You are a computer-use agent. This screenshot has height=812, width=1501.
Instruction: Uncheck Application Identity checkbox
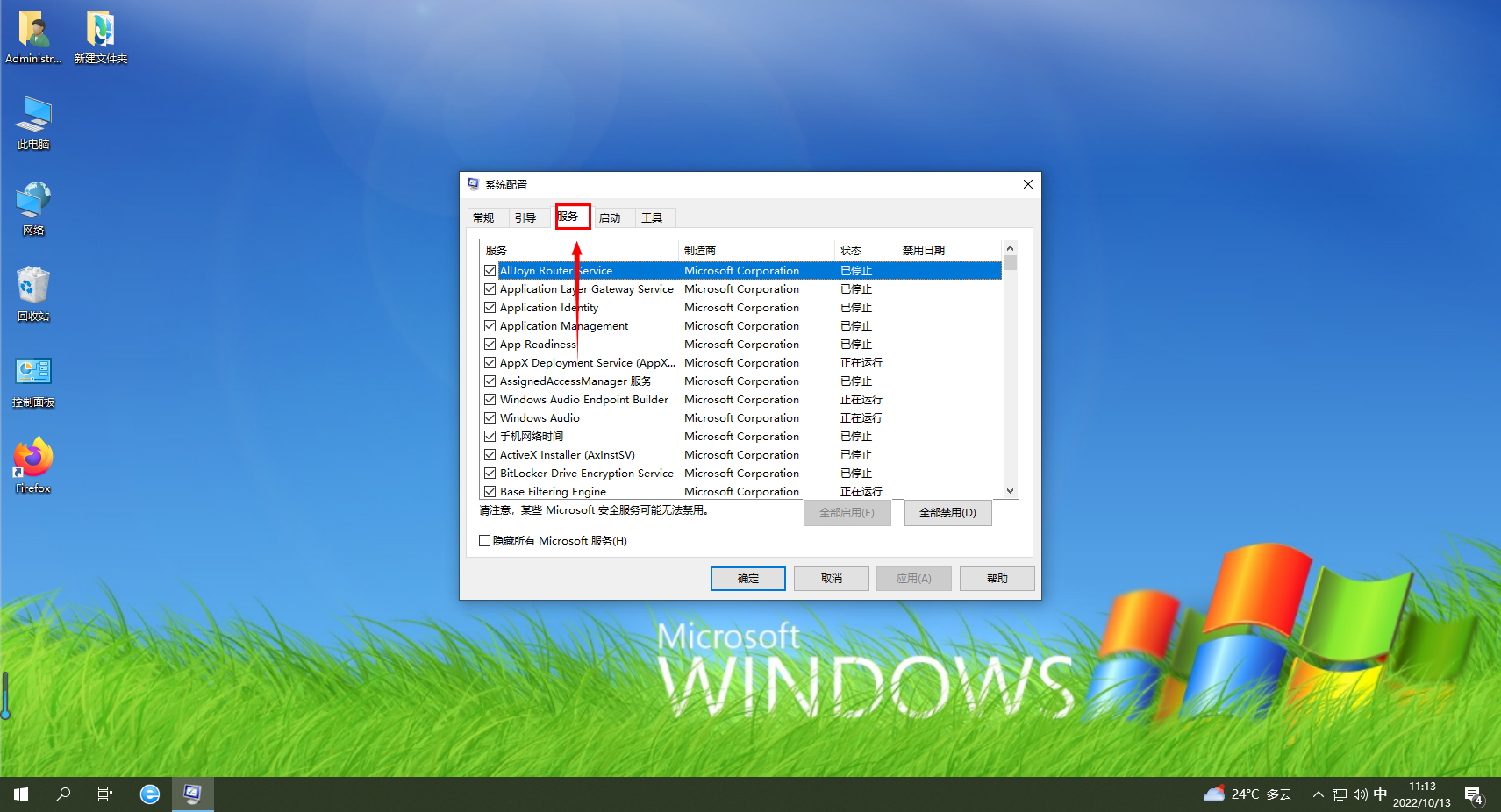pos(490,308)
